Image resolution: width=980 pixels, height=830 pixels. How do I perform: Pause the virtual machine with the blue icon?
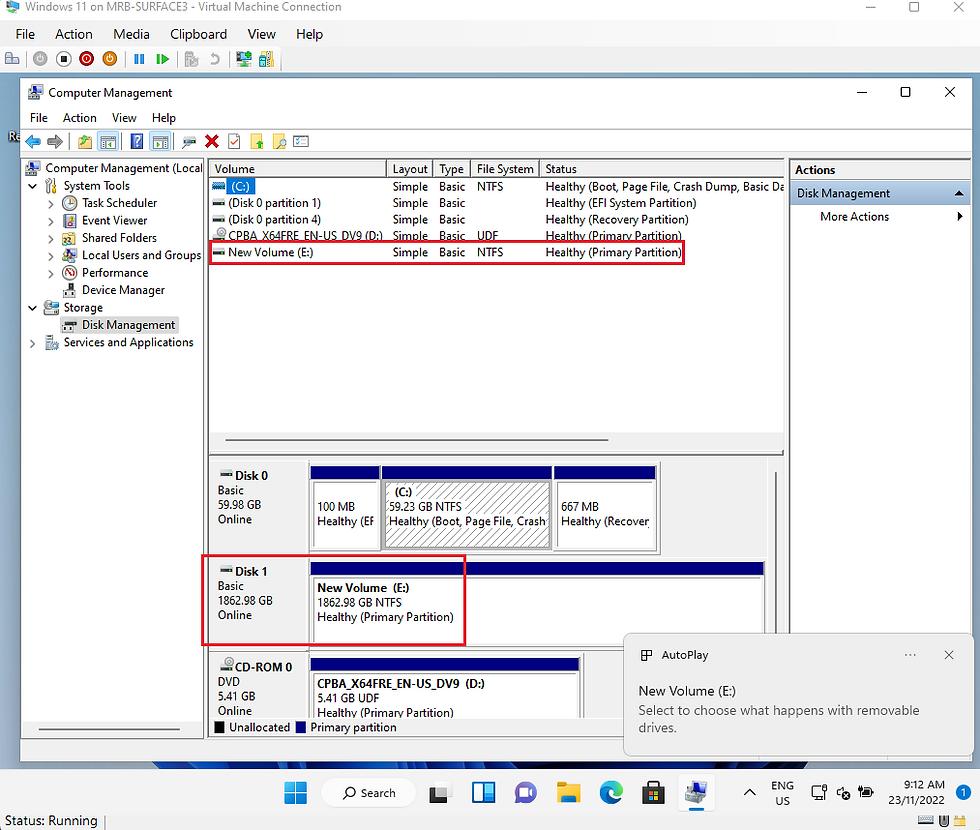tap(139, 59)
